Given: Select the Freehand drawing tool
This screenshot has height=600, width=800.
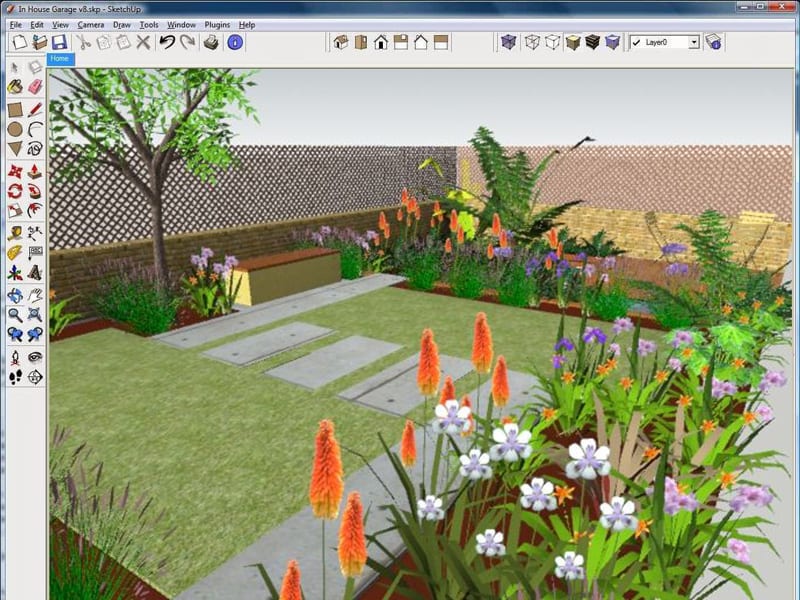Looking at the screenshot, I should click(35, 149).
